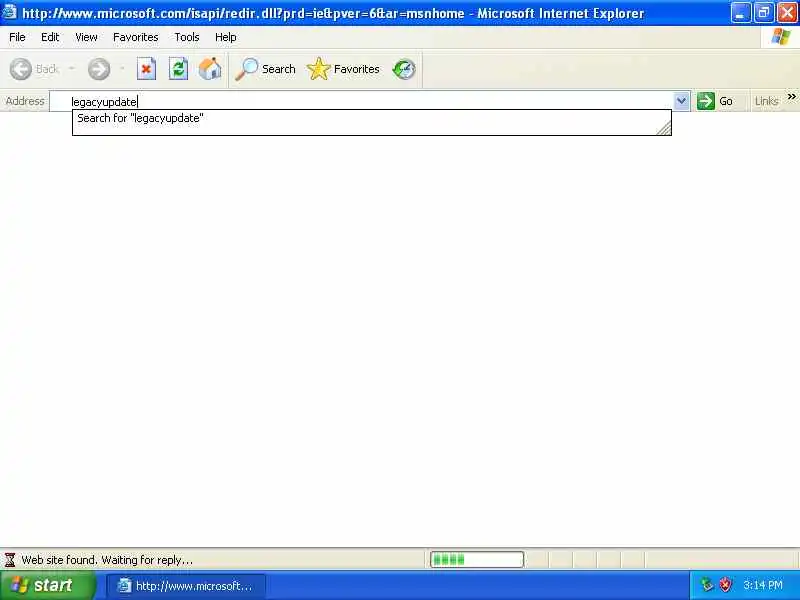Image resolution: width=800 pixels, height=600 pixels.
Task: Click the 3:14 PM system clock
Action: [763, 585]
